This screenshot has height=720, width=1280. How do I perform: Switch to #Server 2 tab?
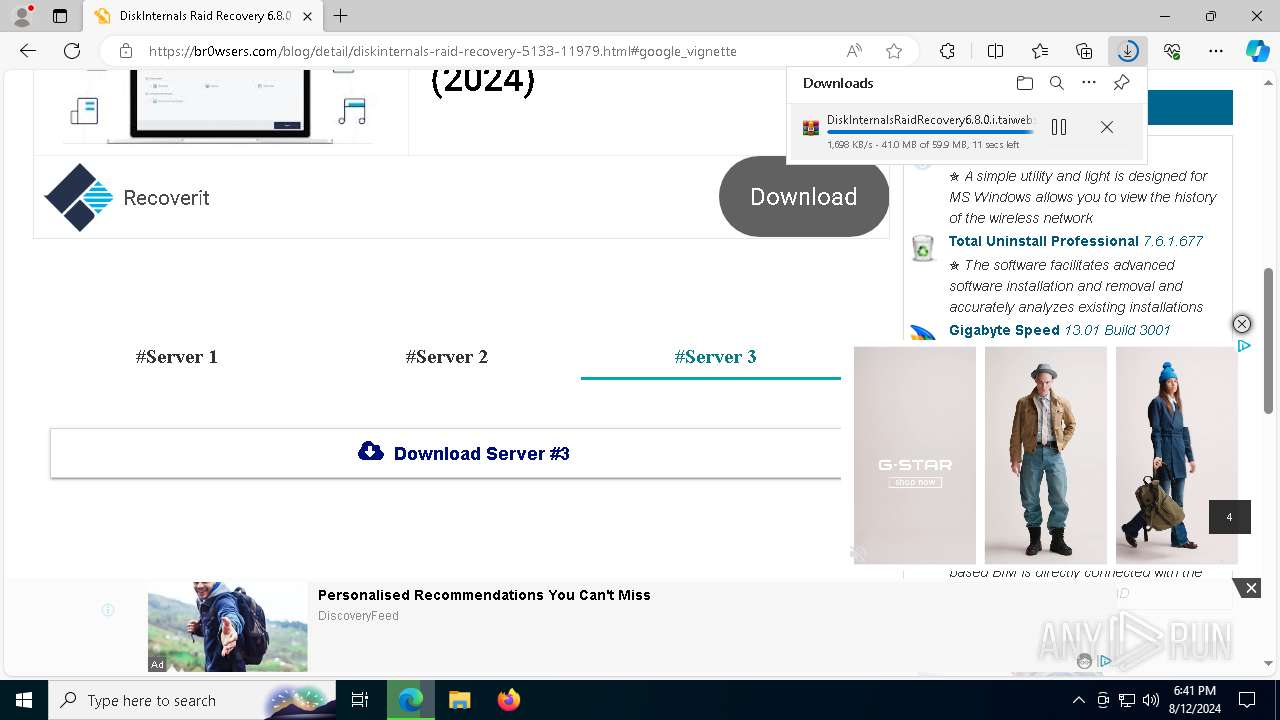pos(447,357)
